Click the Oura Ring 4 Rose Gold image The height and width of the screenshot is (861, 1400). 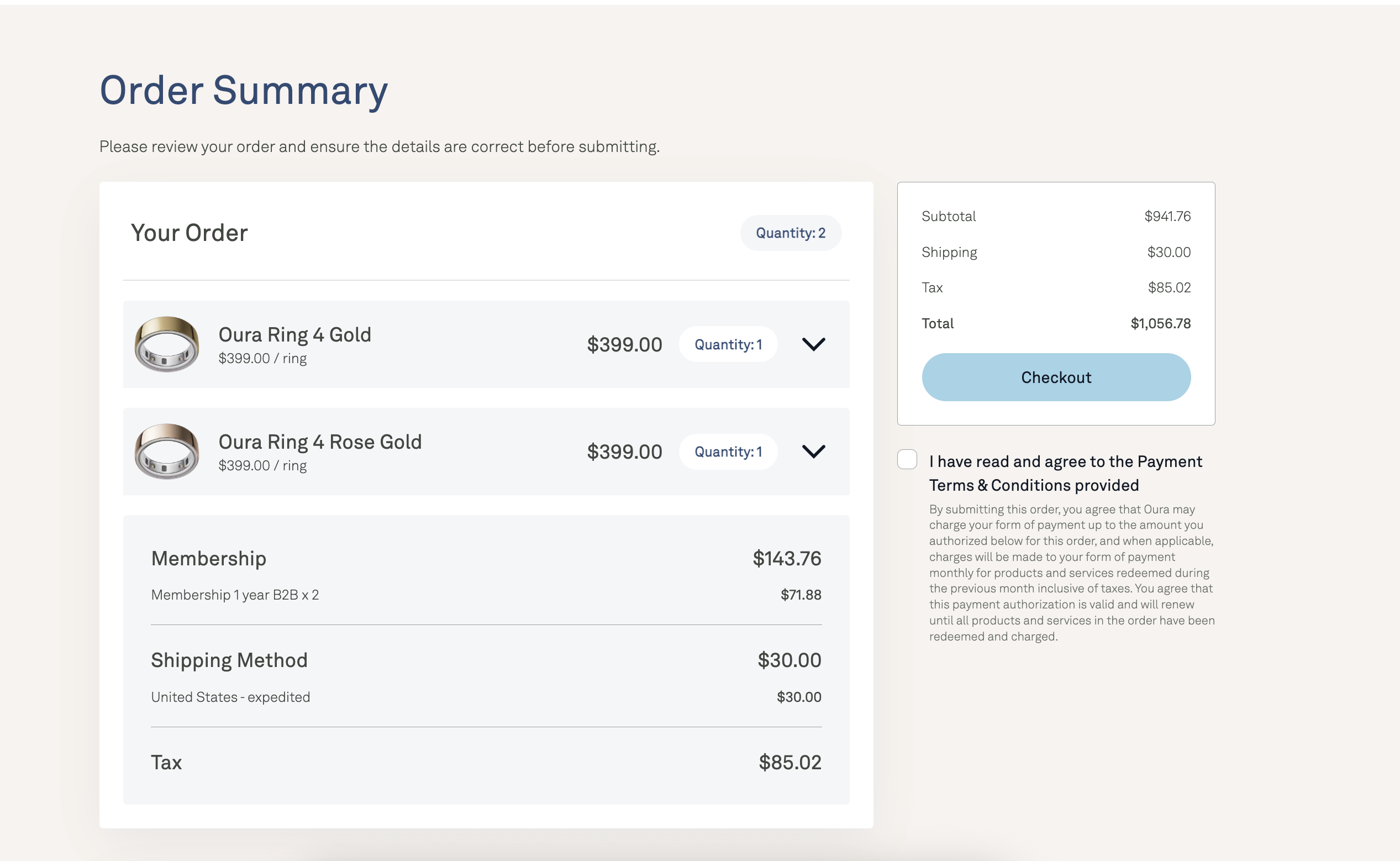coord(167,451)
